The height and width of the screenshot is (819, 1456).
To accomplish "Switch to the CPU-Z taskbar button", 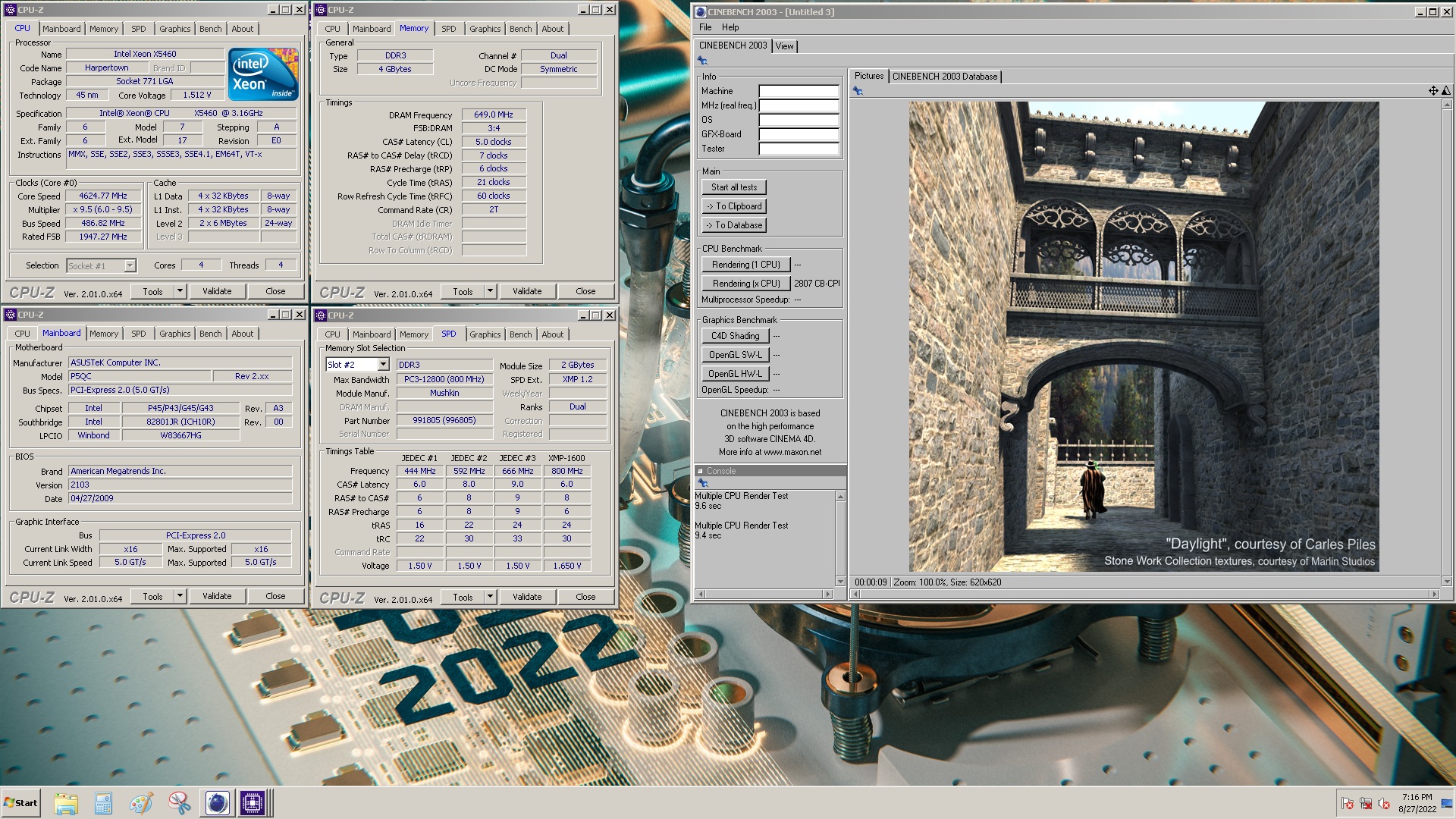I will 253,803.
